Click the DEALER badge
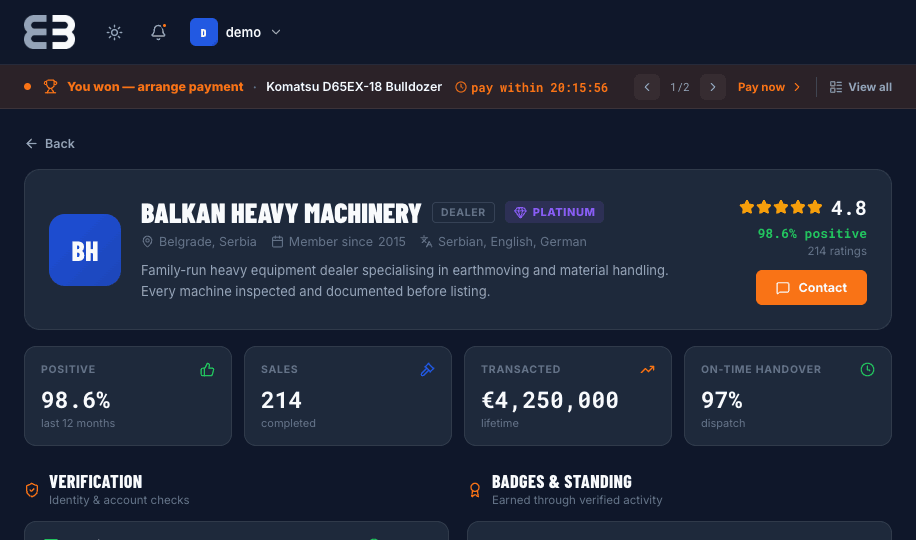The width and height of the screenshot is (916, 540). pyautogui.click(x=463, y=212)
